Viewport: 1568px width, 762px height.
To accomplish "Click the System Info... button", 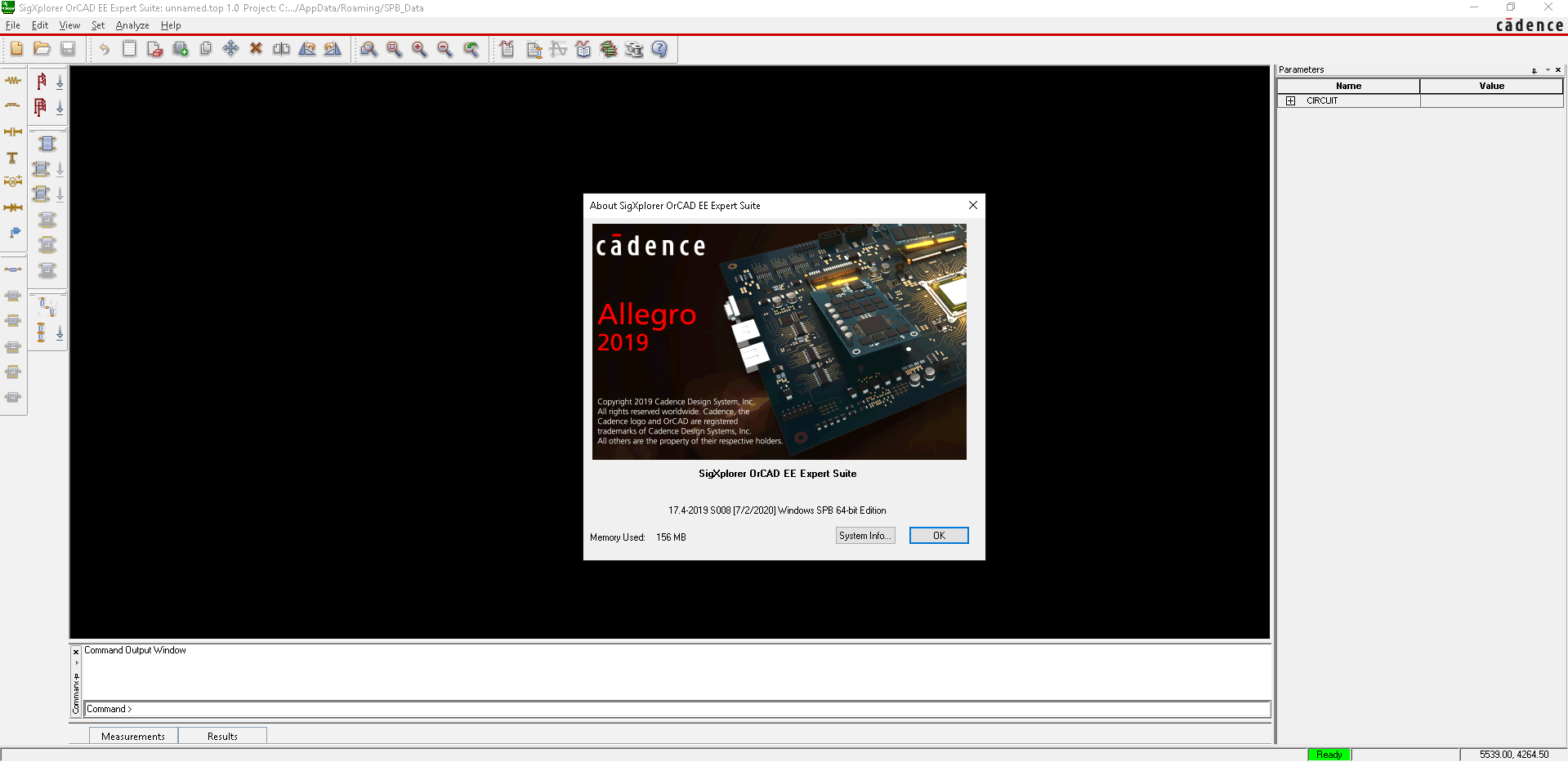I will coord(865,536).
